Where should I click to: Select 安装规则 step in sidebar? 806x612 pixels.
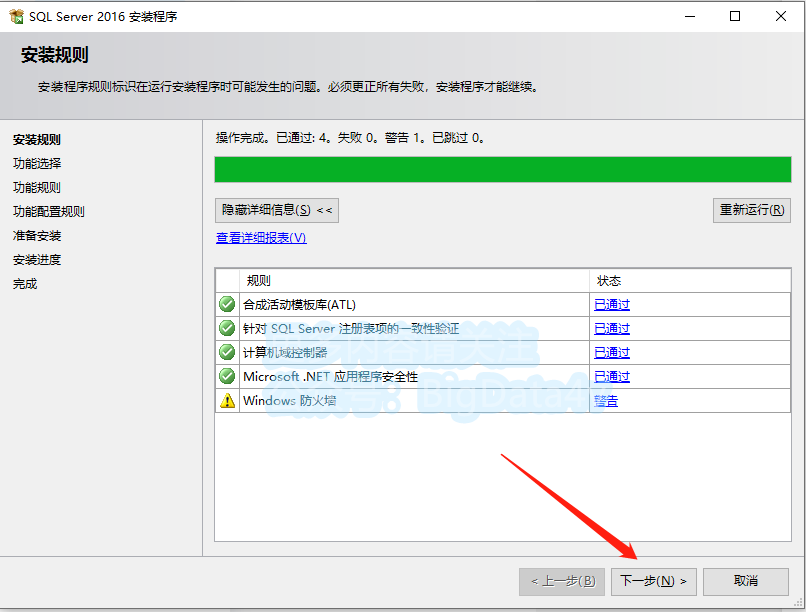(x=36, y=140)
